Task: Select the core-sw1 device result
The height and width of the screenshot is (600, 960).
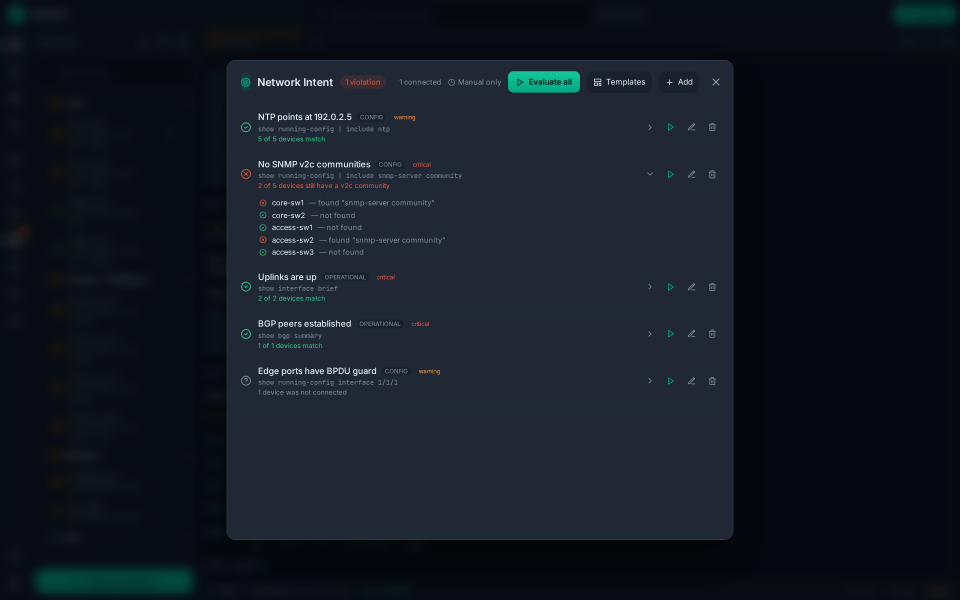Action: pyautogui.click(x=347, y=203)
